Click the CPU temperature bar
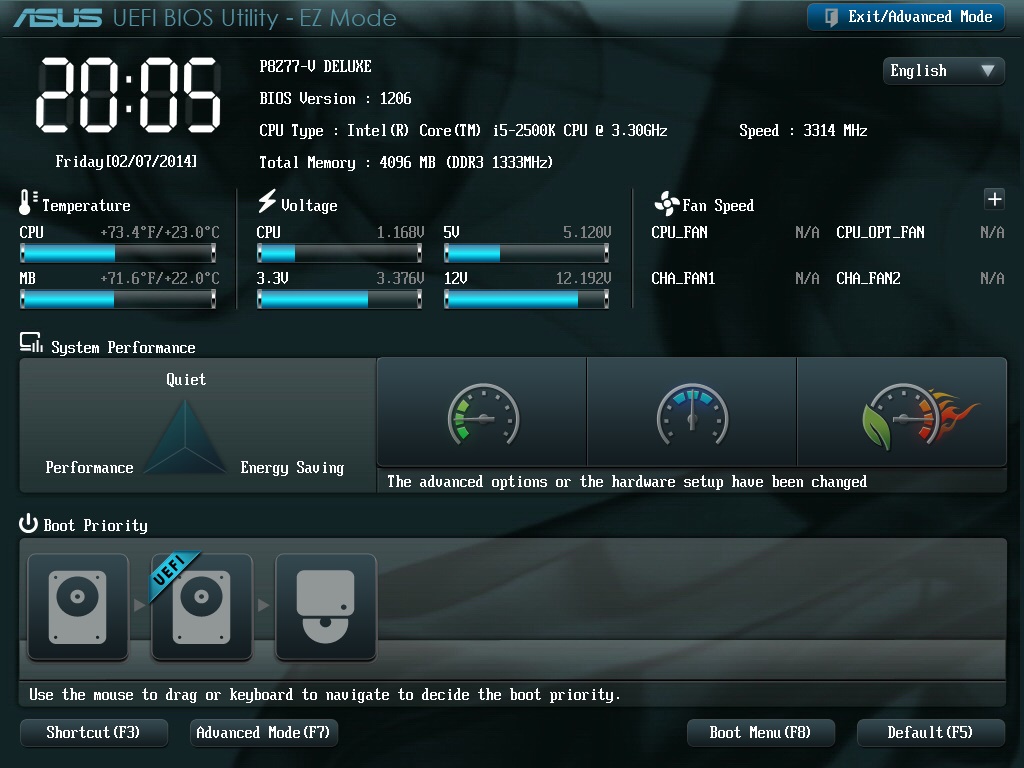Screen dimensions: 1024x768 coord(118,253)
